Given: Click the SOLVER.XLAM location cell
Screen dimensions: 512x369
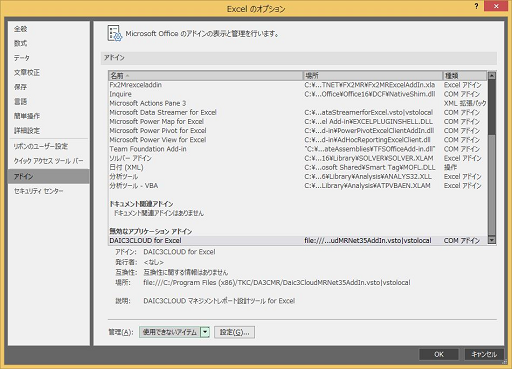Looking at the screenshot, I should point(369,158).
